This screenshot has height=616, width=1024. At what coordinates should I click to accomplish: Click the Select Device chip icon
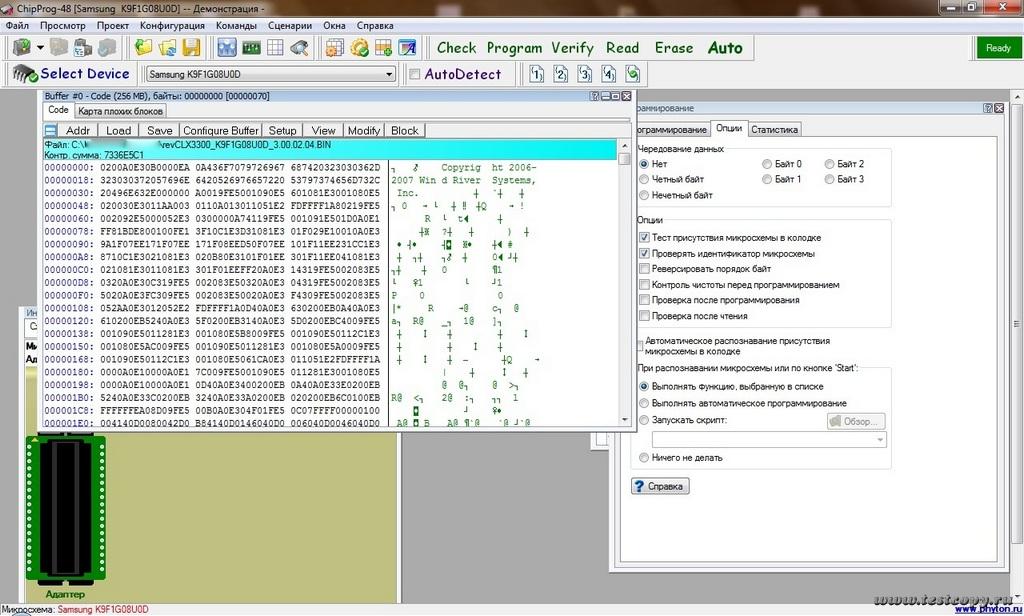pyautogui.click(x=24, y=74)
